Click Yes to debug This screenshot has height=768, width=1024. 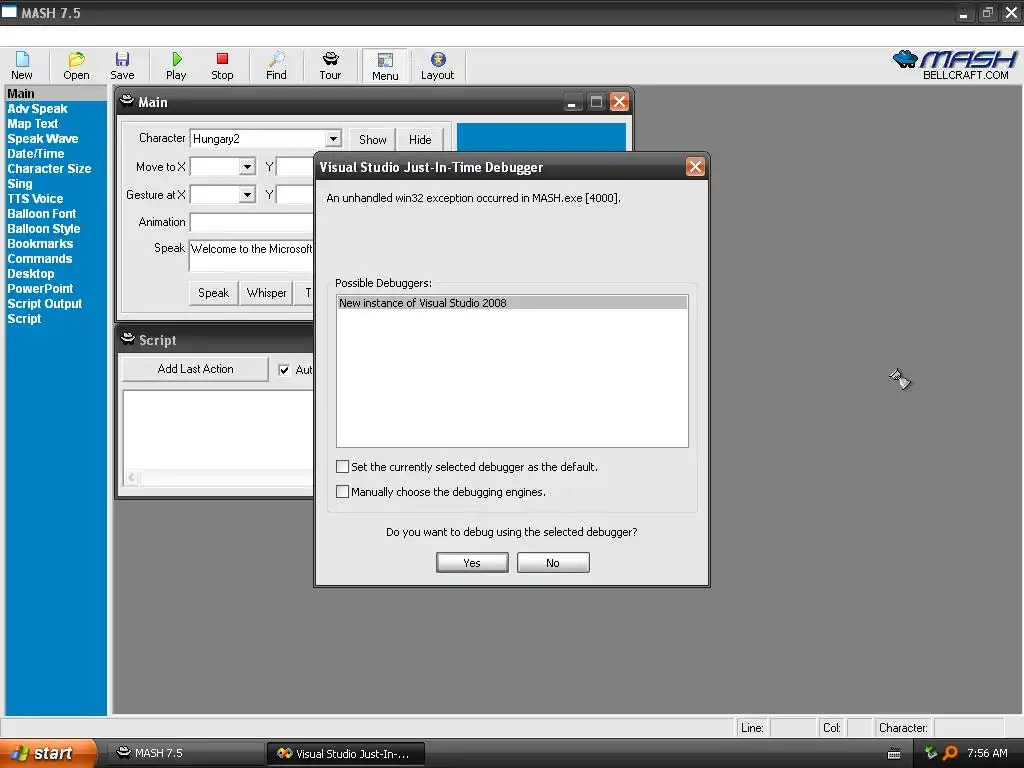point(472,563)
